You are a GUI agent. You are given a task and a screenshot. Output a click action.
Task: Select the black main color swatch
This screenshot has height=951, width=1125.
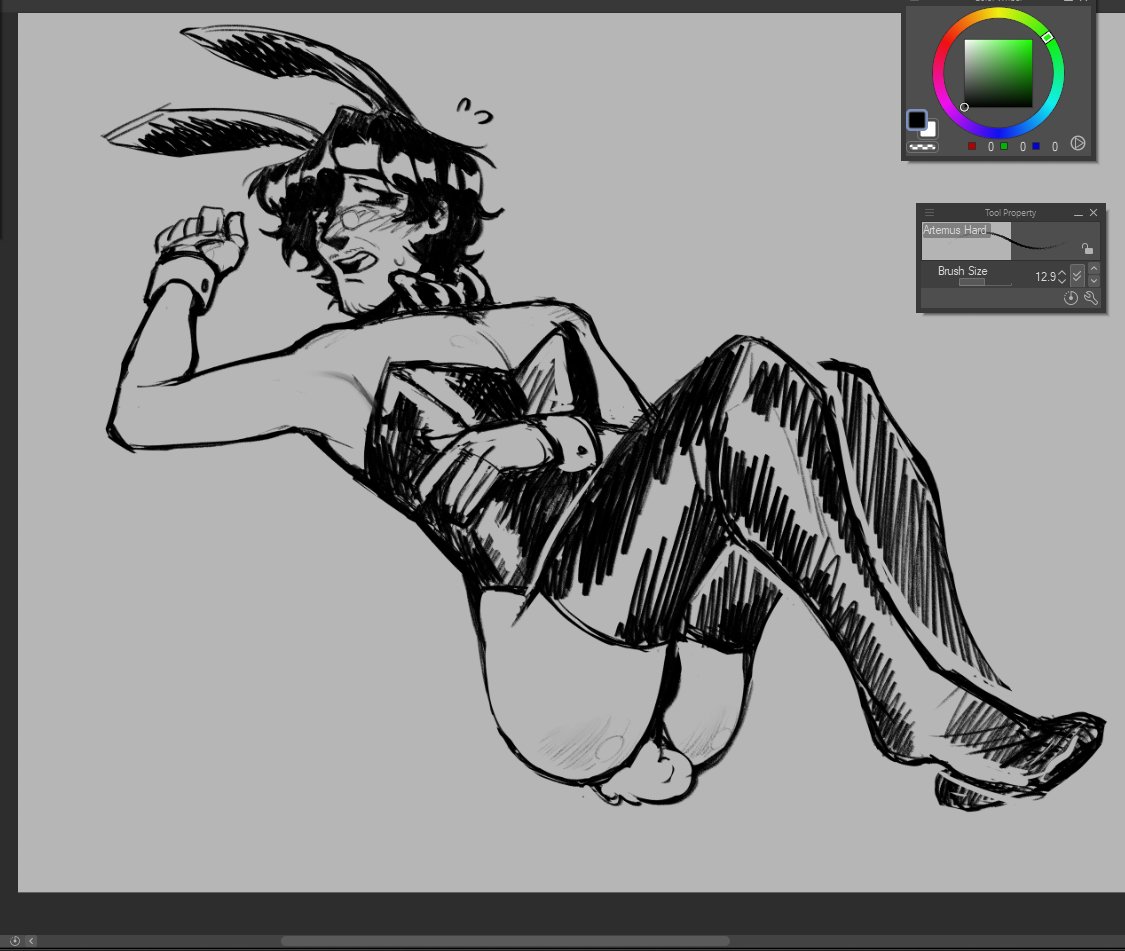[916, 120]
